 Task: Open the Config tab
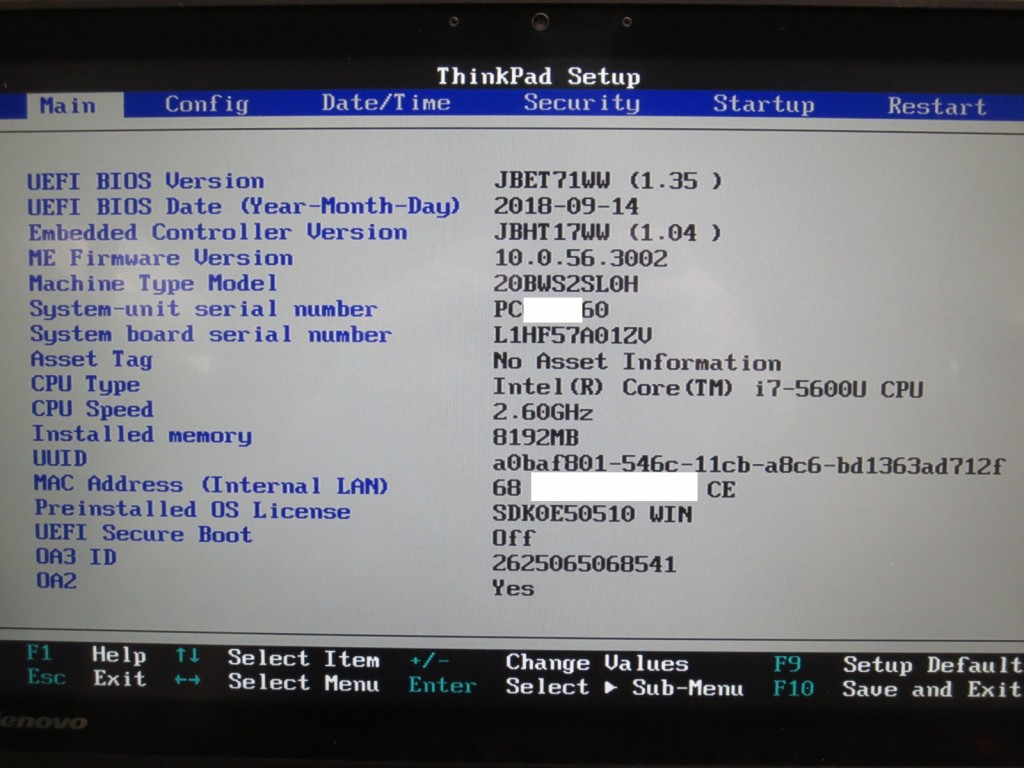pos(206,104)
